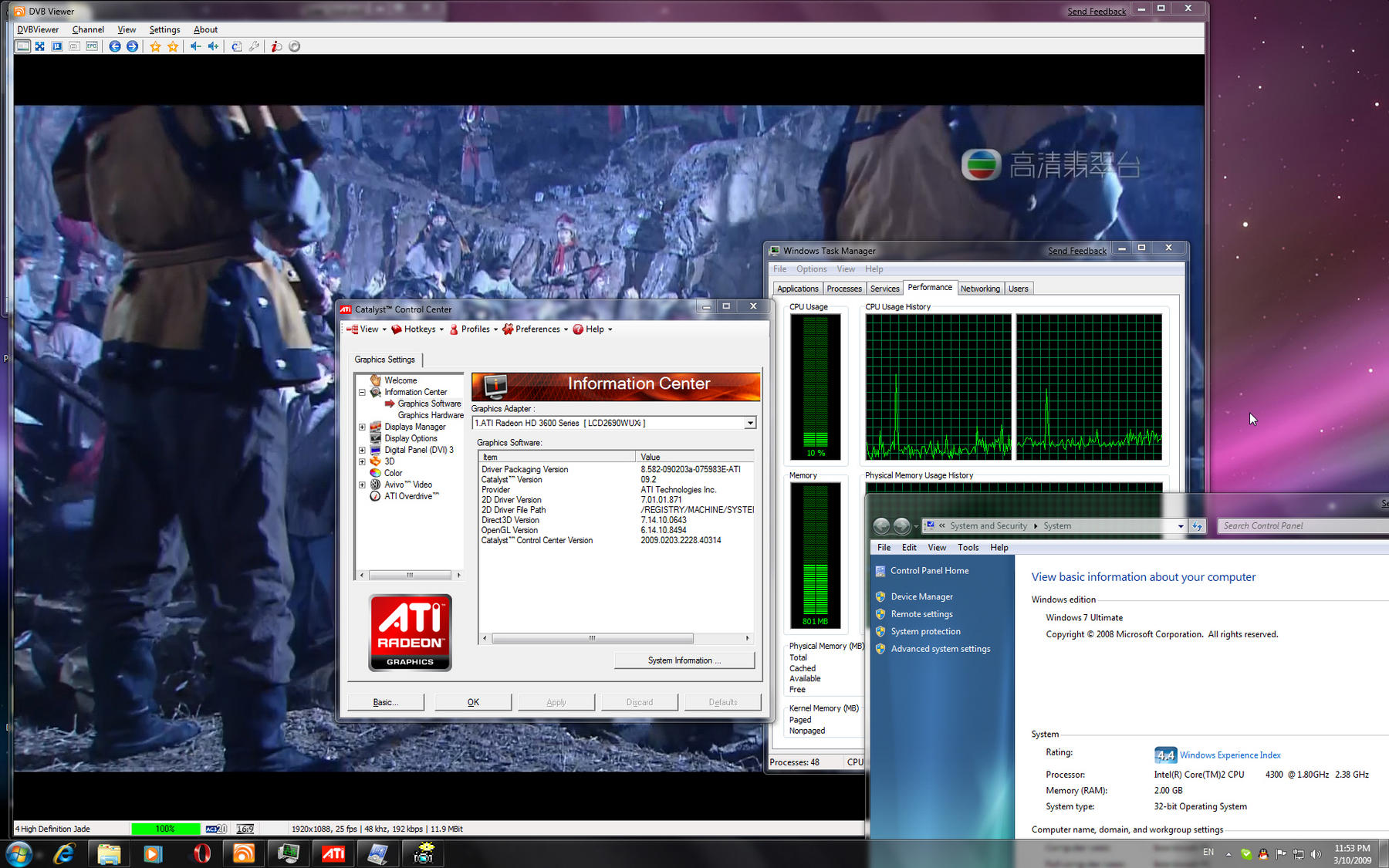Select Graphics Hardware in the Catalyst tree

(431, 415)
